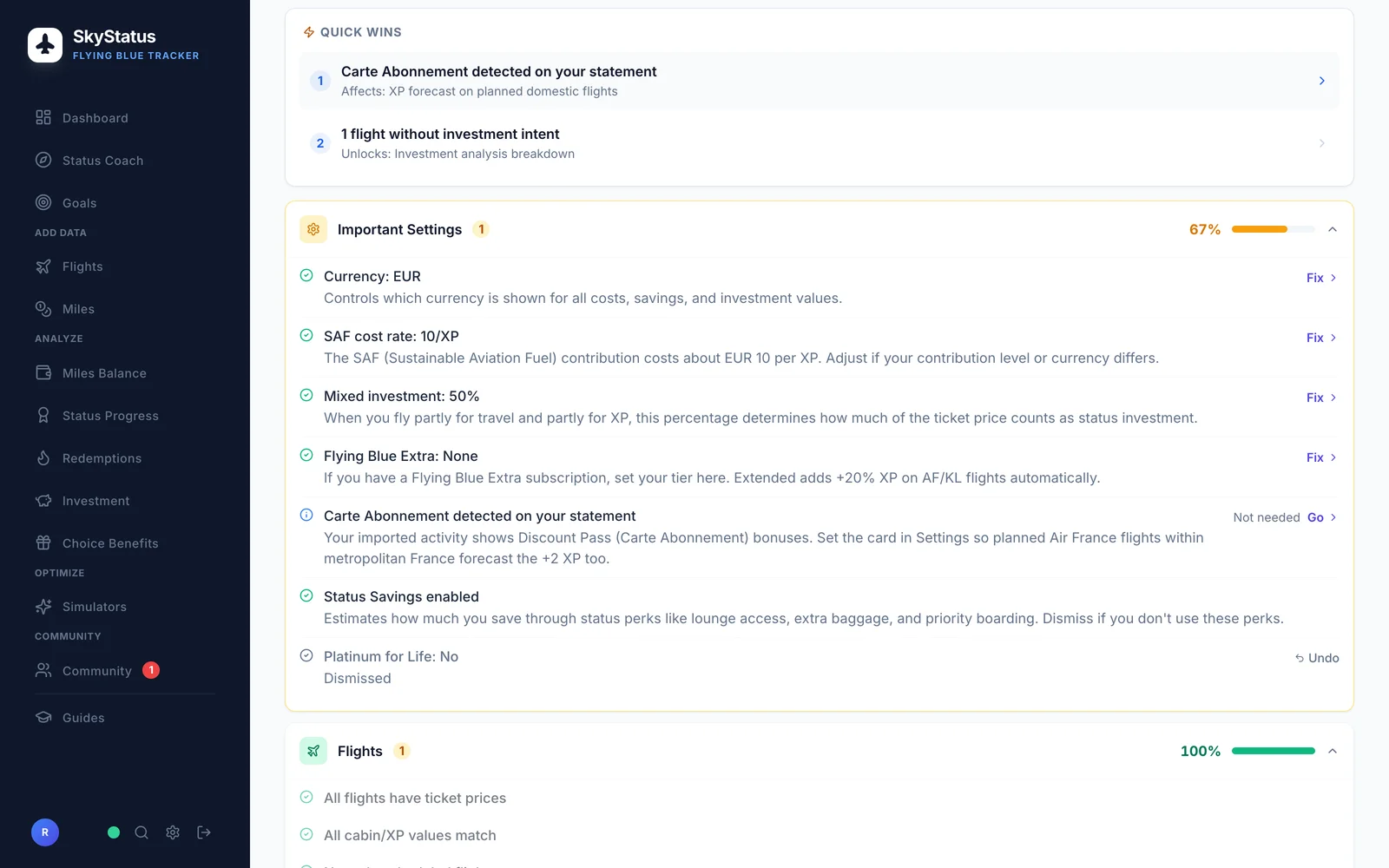
Task: Click the chevron next to Flying Blue Extra Fix
Action: 1333,457
